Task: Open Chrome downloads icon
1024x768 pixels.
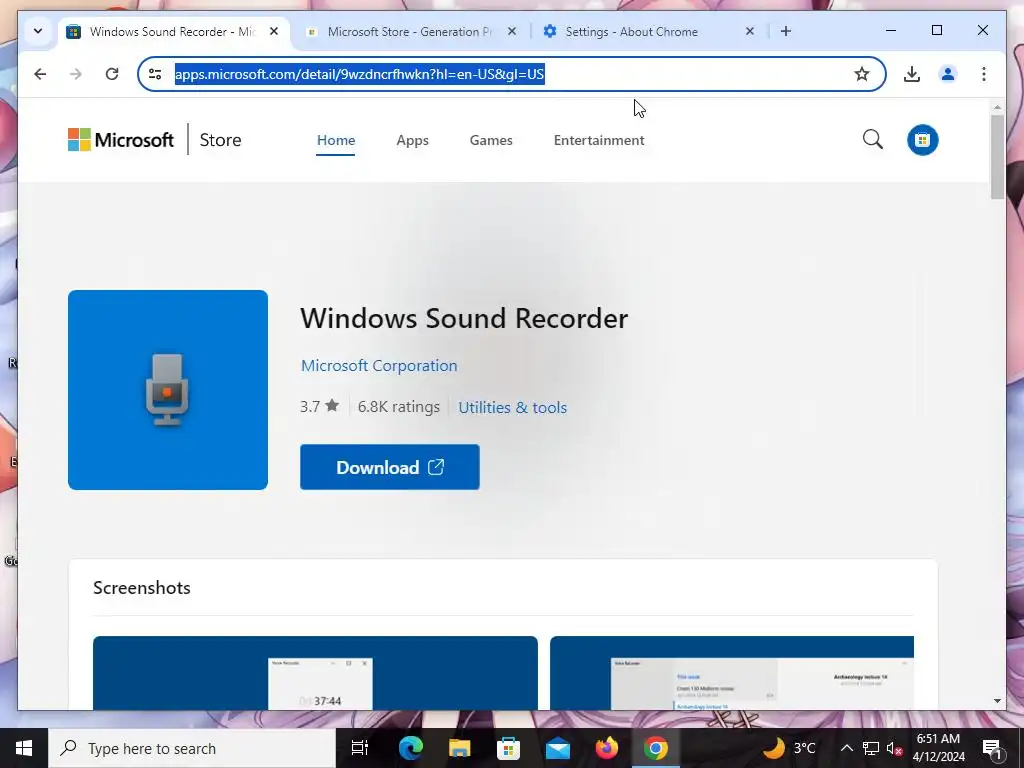Action: coord(912,74)
